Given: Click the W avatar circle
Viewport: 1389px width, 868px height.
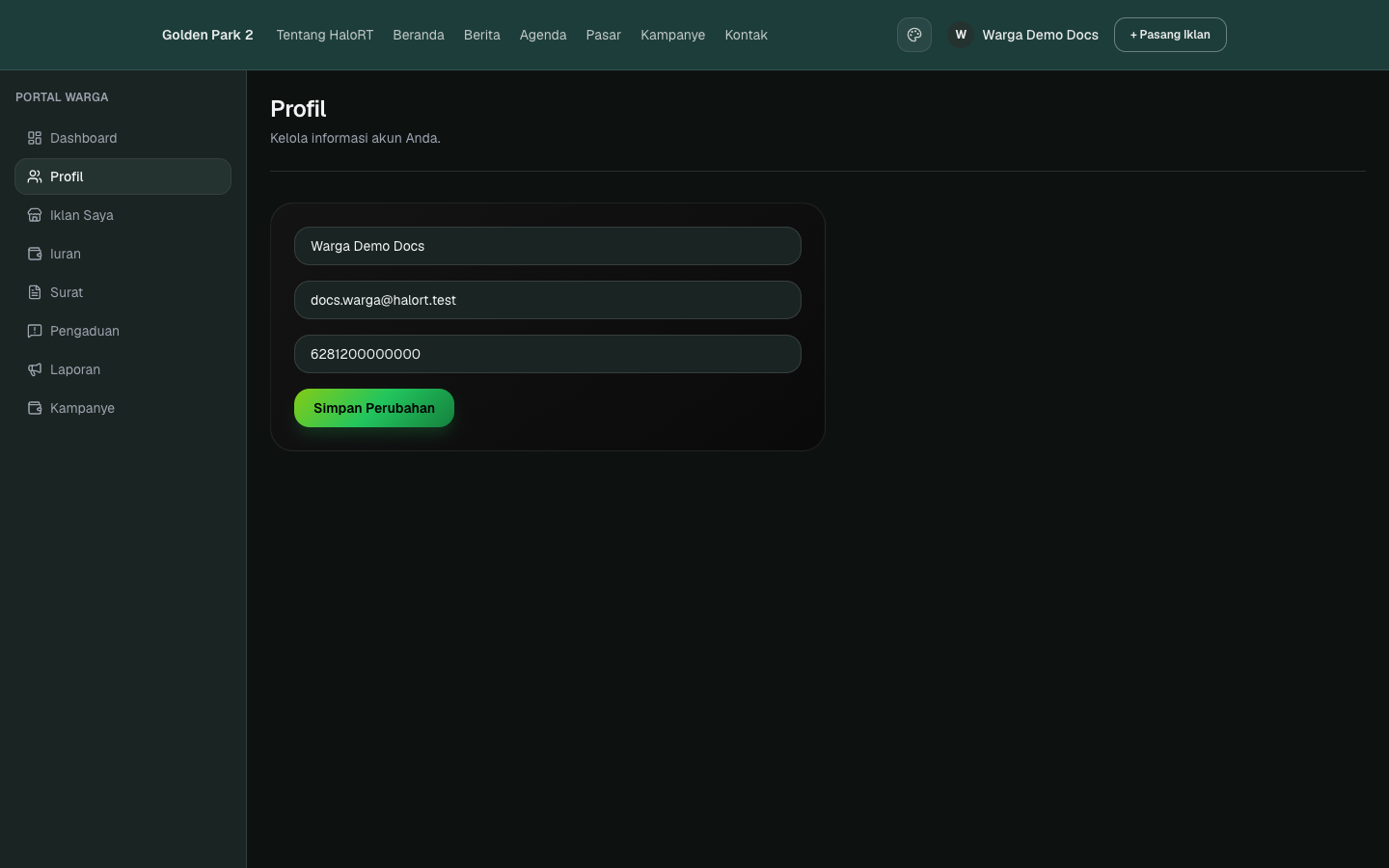Looking at the screenshot, I should point(961,35).
